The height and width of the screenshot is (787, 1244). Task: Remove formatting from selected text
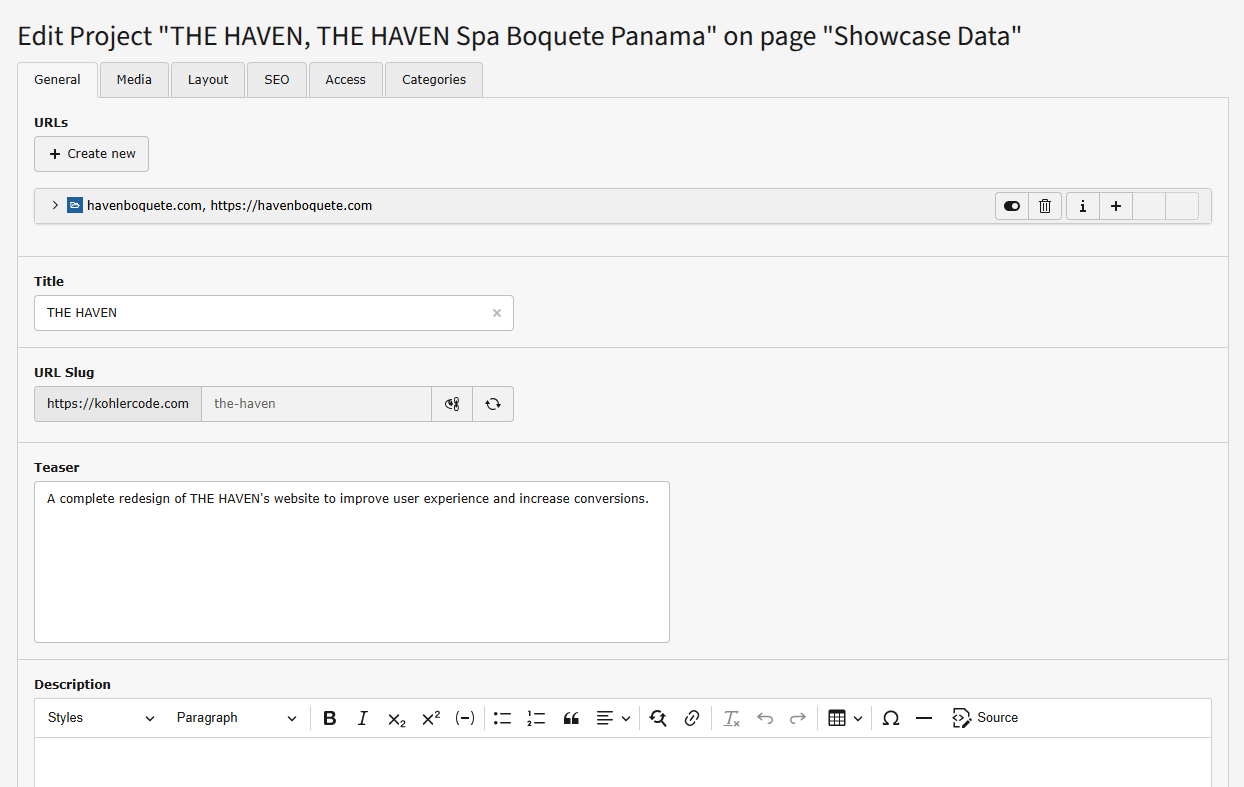731,718
